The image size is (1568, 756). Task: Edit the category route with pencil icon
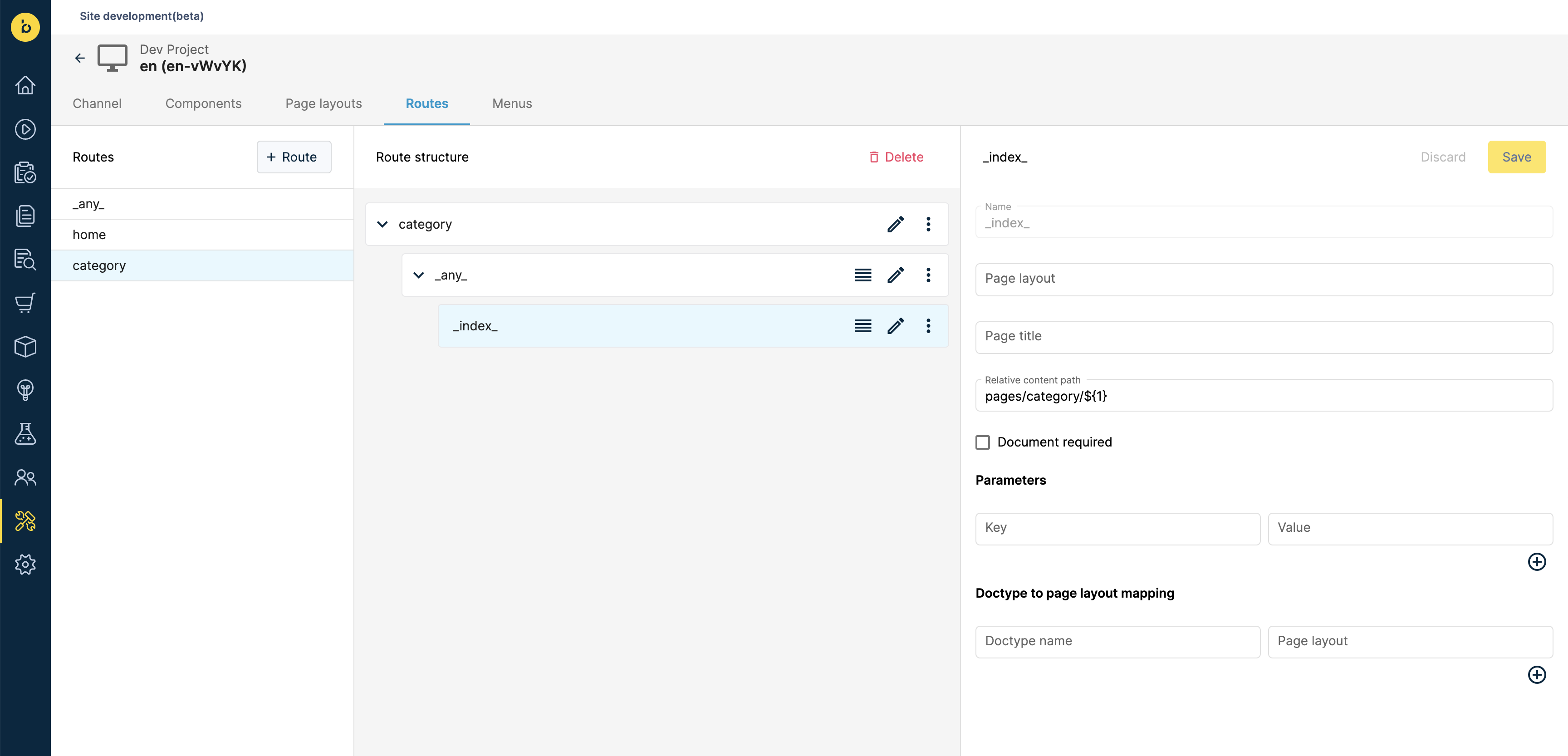click(896, 225)
